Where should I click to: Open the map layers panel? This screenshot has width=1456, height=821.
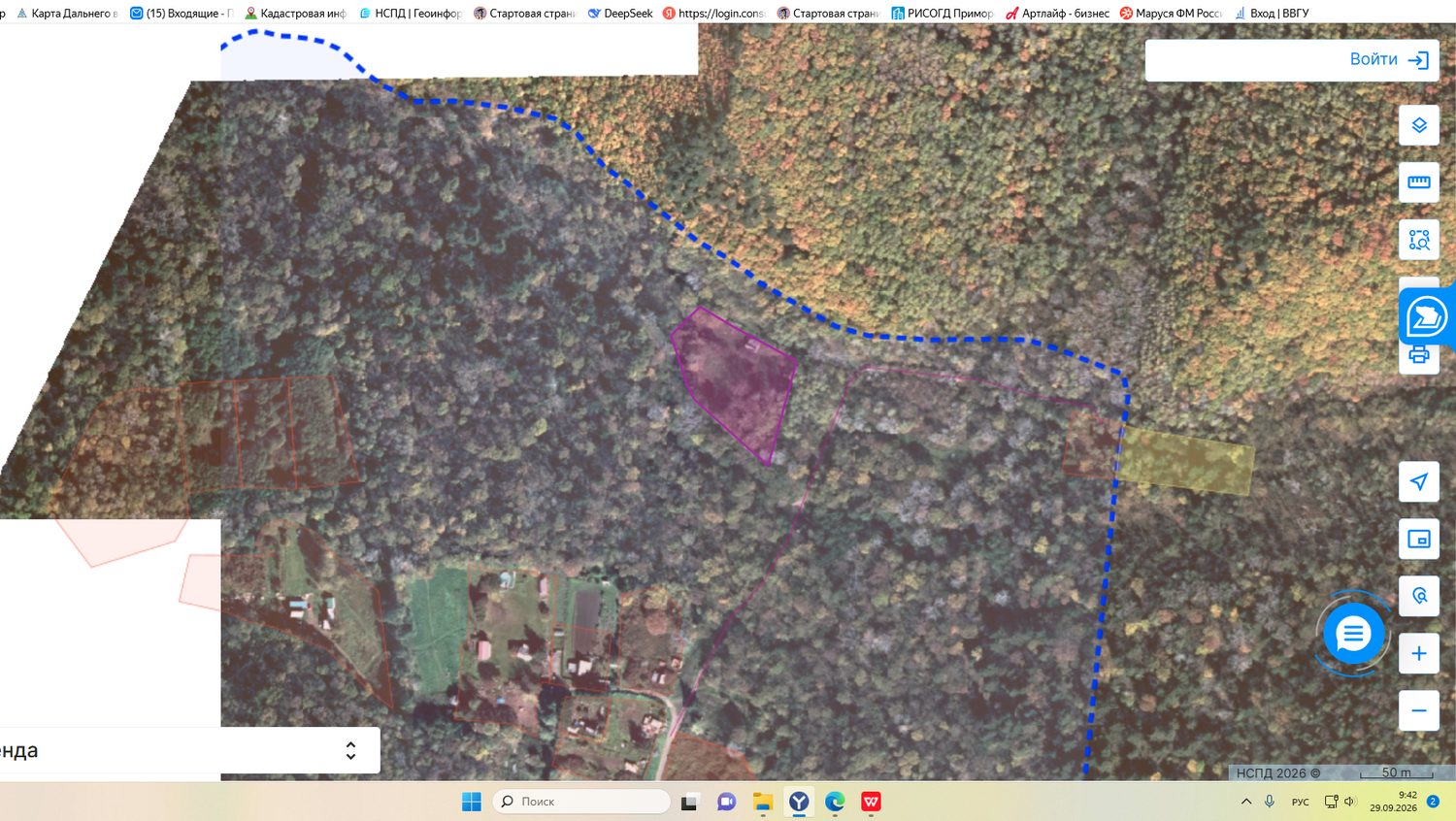pyautogui.click(x=1418, y=125)
